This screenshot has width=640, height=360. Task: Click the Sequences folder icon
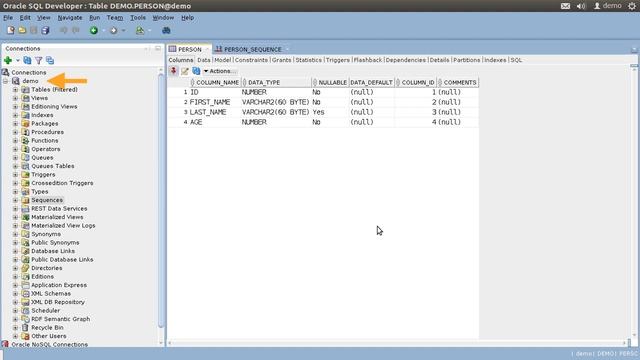25,200
